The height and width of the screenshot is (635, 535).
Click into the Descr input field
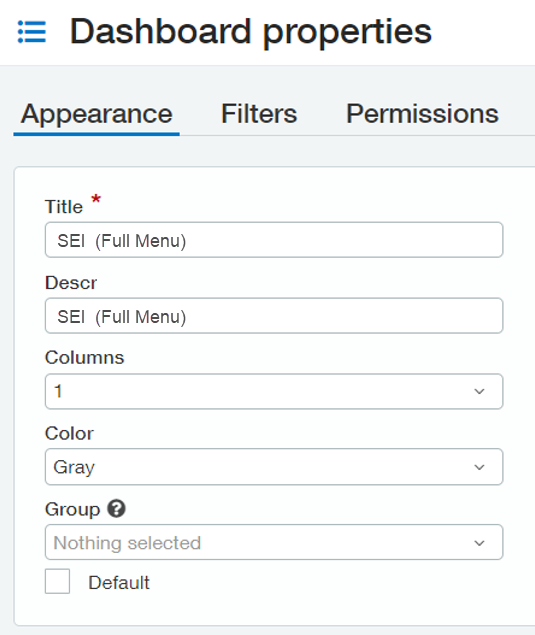click(x=274, y=316)
